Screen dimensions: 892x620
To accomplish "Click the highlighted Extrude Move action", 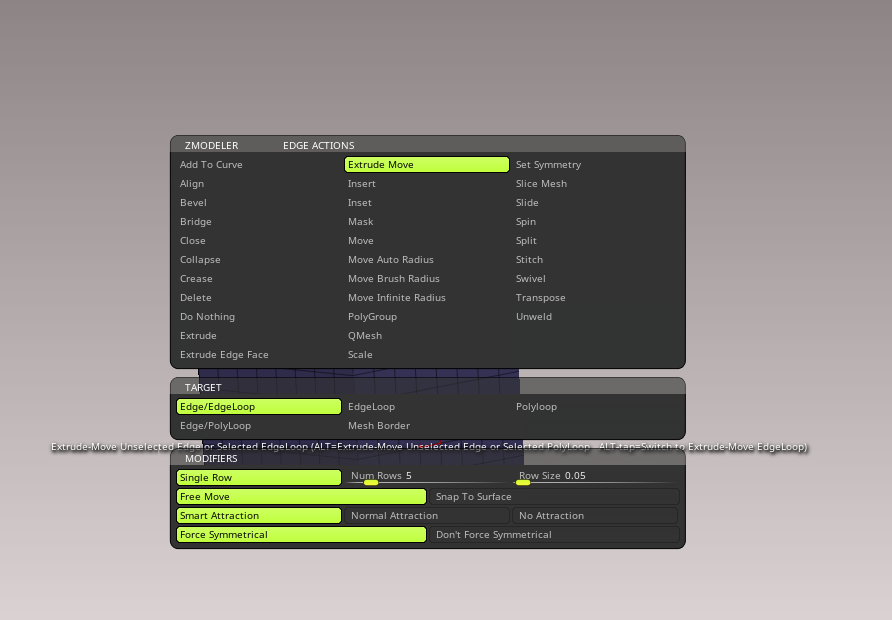I will 427,164.
